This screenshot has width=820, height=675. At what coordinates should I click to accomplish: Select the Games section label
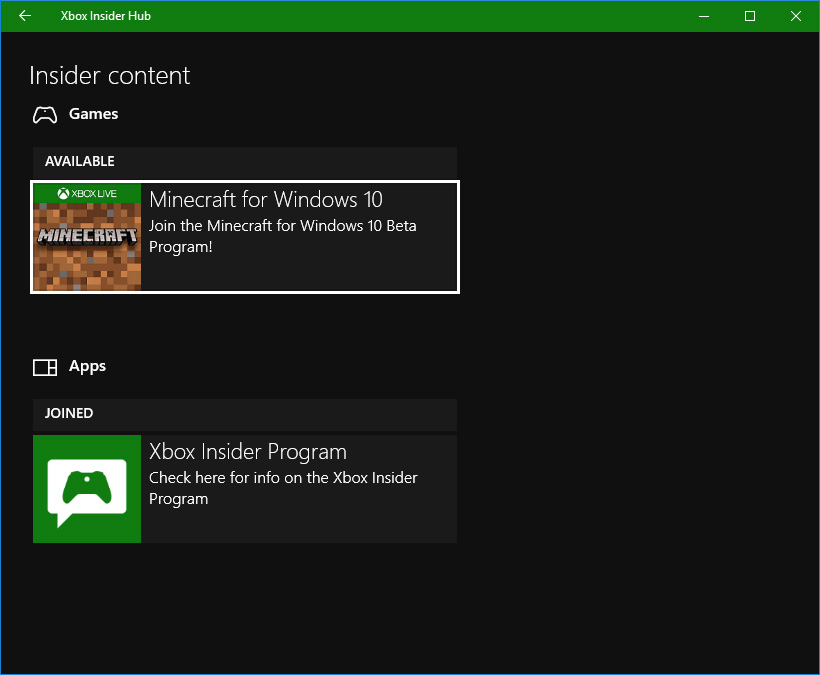tap(93, 114)
